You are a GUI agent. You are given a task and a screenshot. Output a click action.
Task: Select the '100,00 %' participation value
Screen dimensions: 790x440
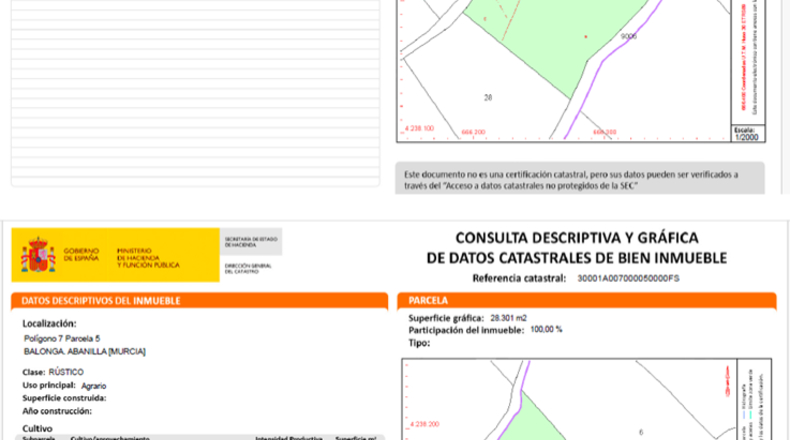click(x=546, y=330)
